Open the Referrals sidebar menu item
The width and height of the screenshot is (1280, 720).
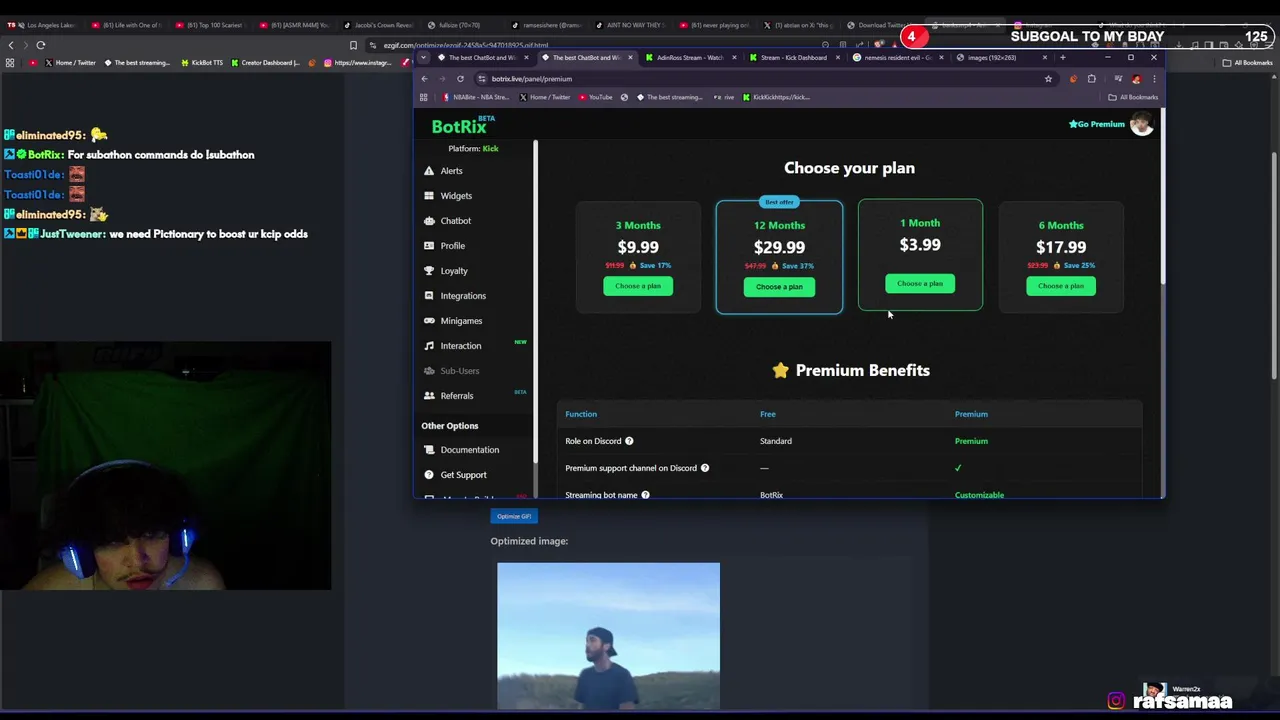point(457,396)
